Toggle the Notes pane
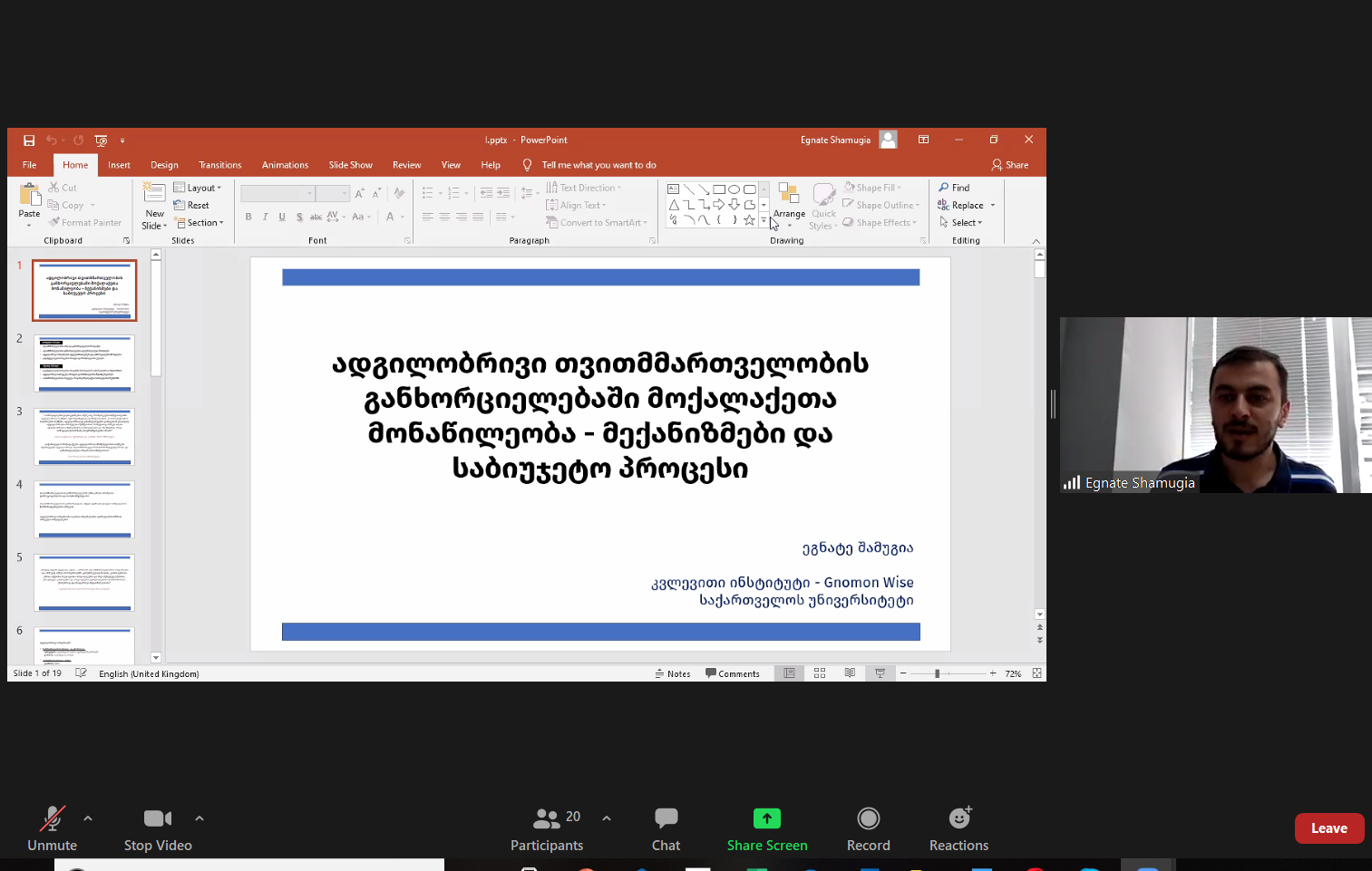 [673, 673]
